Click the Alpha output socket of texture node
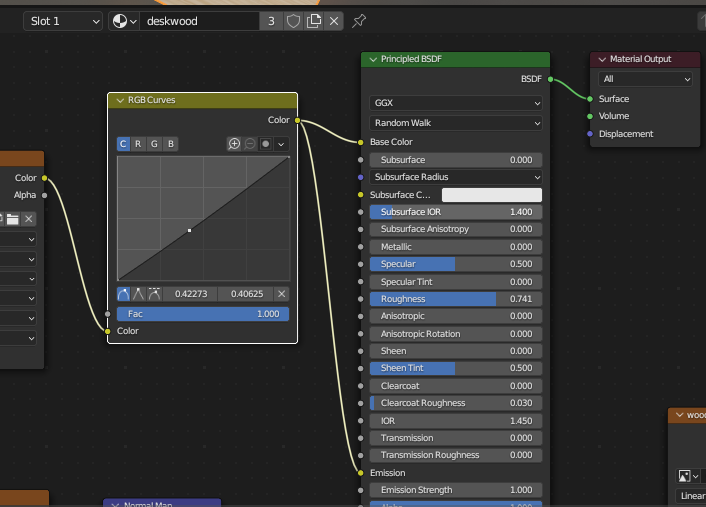 point(44,195)
